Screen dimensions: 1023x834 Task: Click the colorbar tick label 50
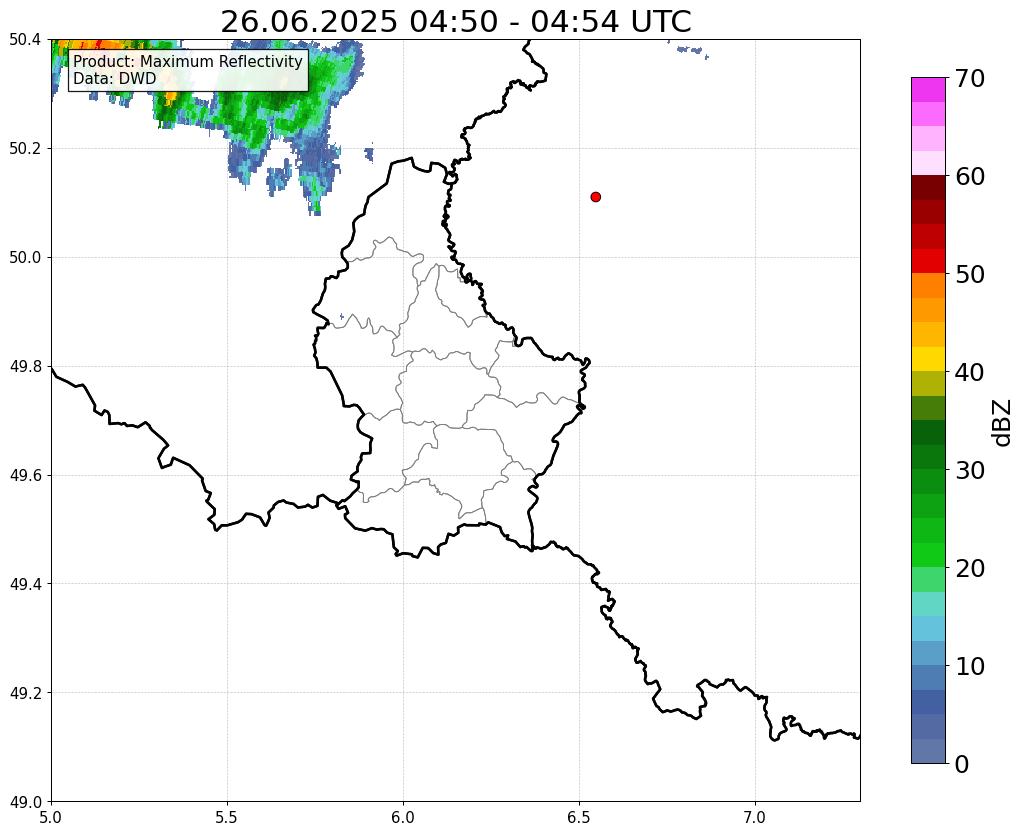969,274
